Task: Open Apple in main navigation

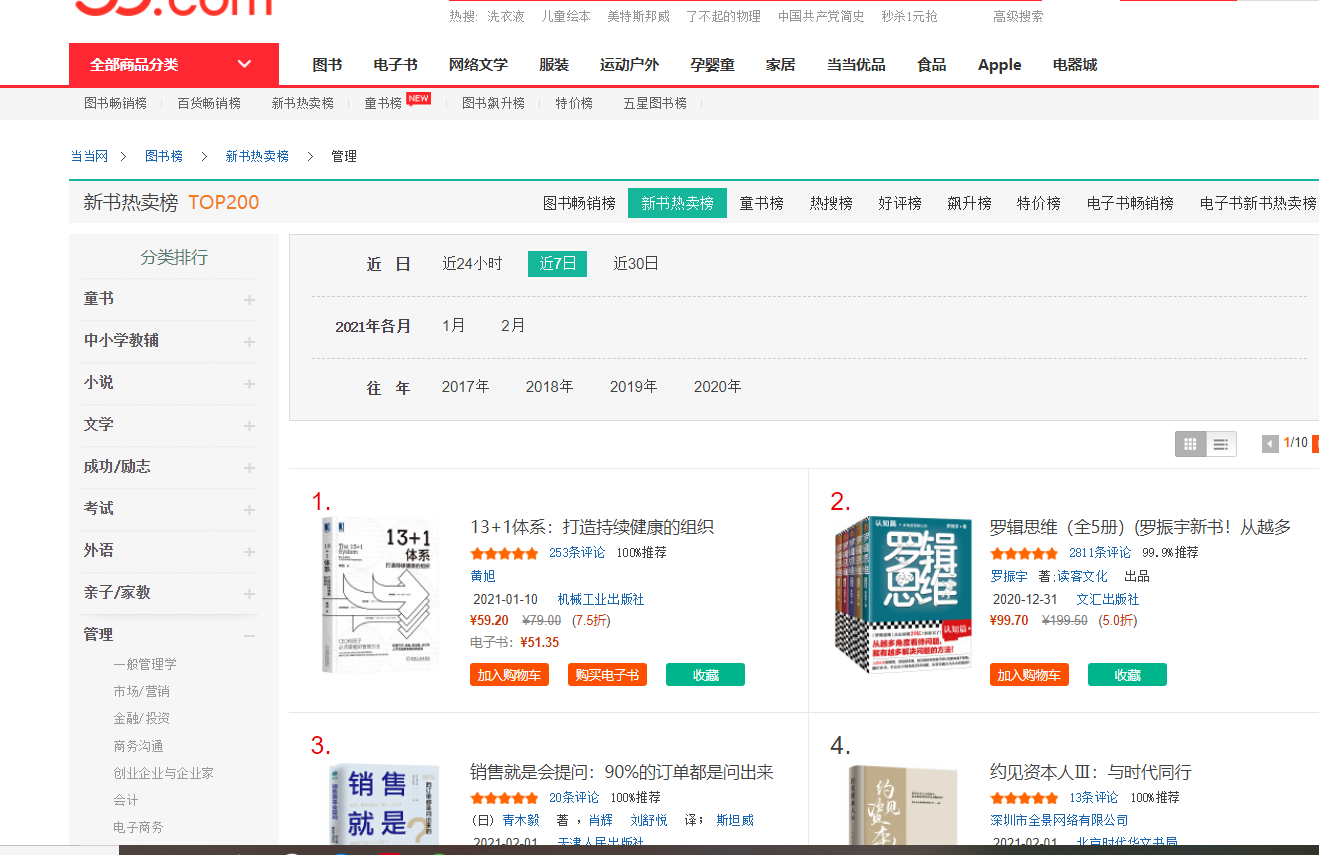Action: coord(999,64)
